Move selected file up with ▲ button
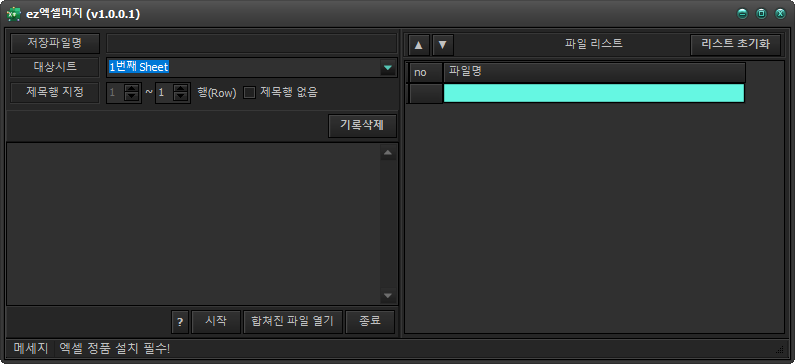795x364 pixels. [419, 45]
